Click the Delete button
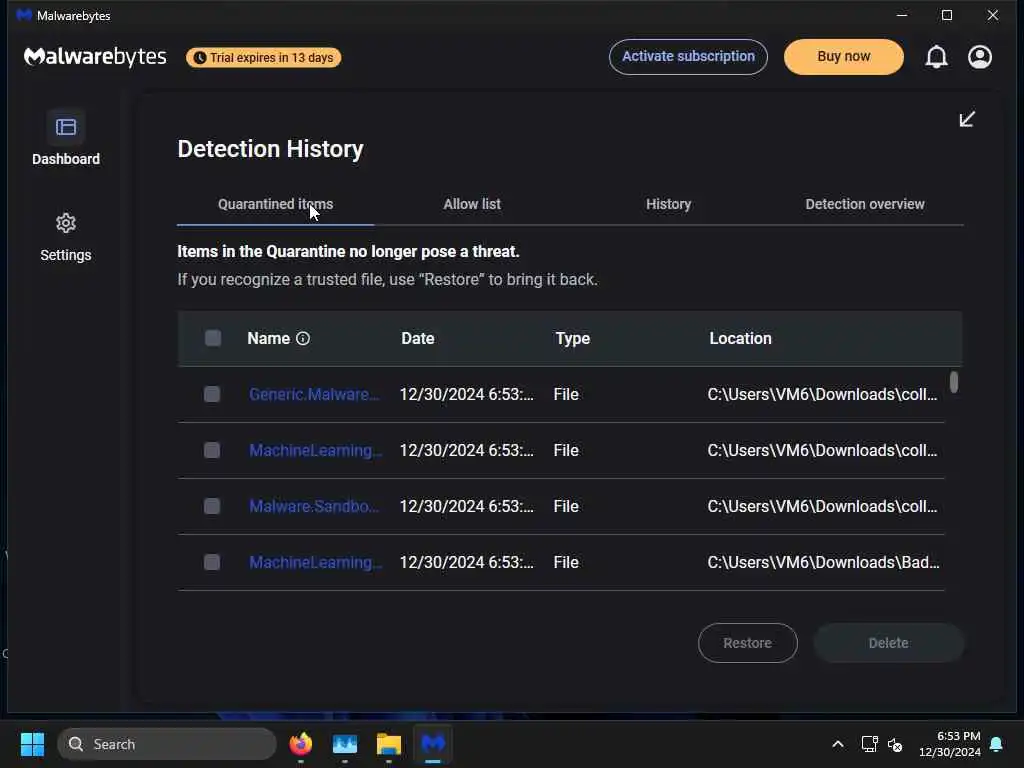Image resolution: width=1024 pixels, height=768 pixels. (888, 643)
